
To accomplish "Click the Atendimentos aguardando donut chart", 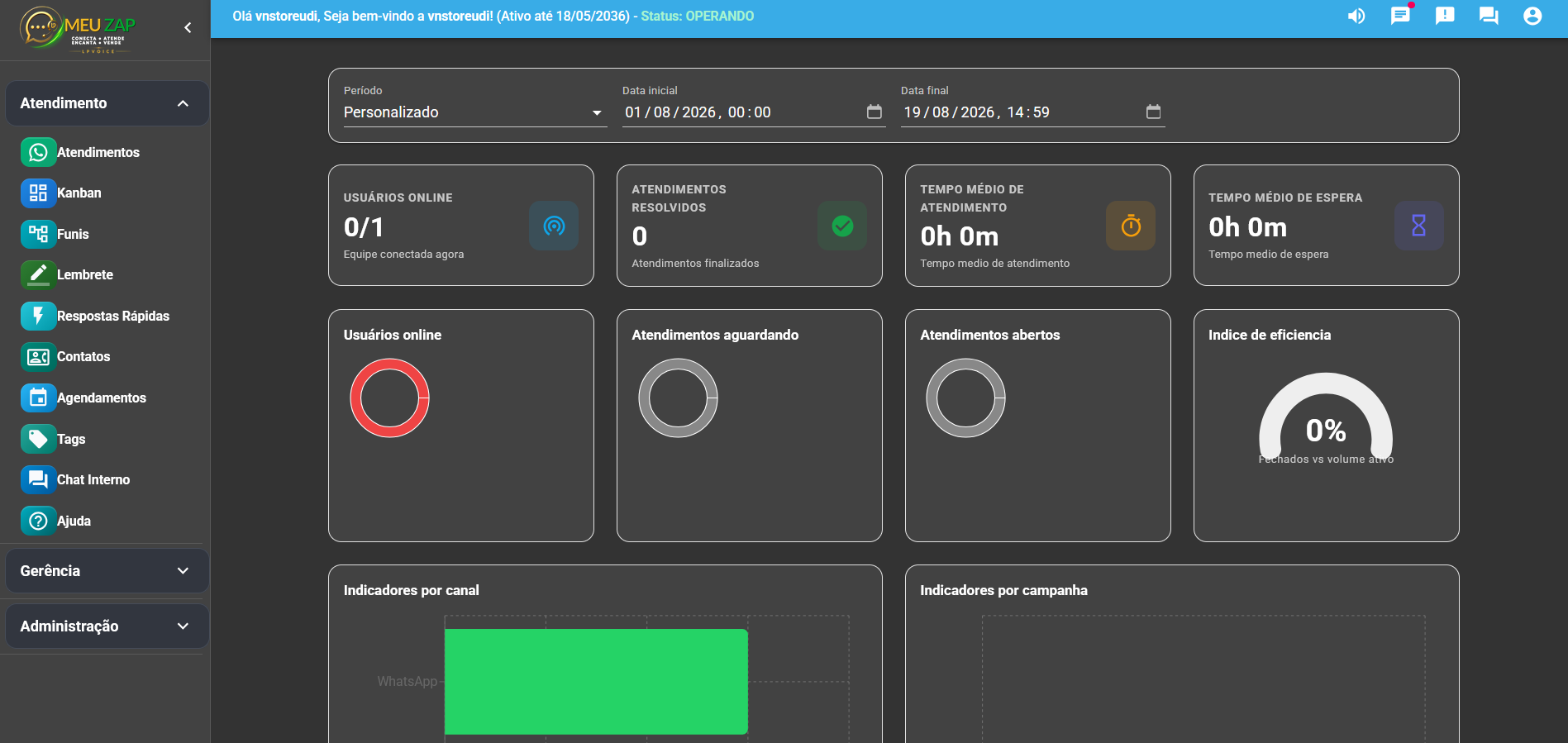I will (x=678, y=398).
